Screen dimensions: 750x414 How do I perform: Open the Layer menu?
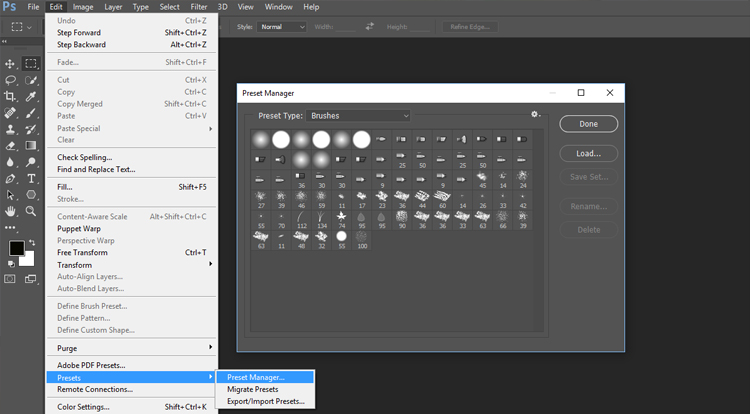(113, 7)
